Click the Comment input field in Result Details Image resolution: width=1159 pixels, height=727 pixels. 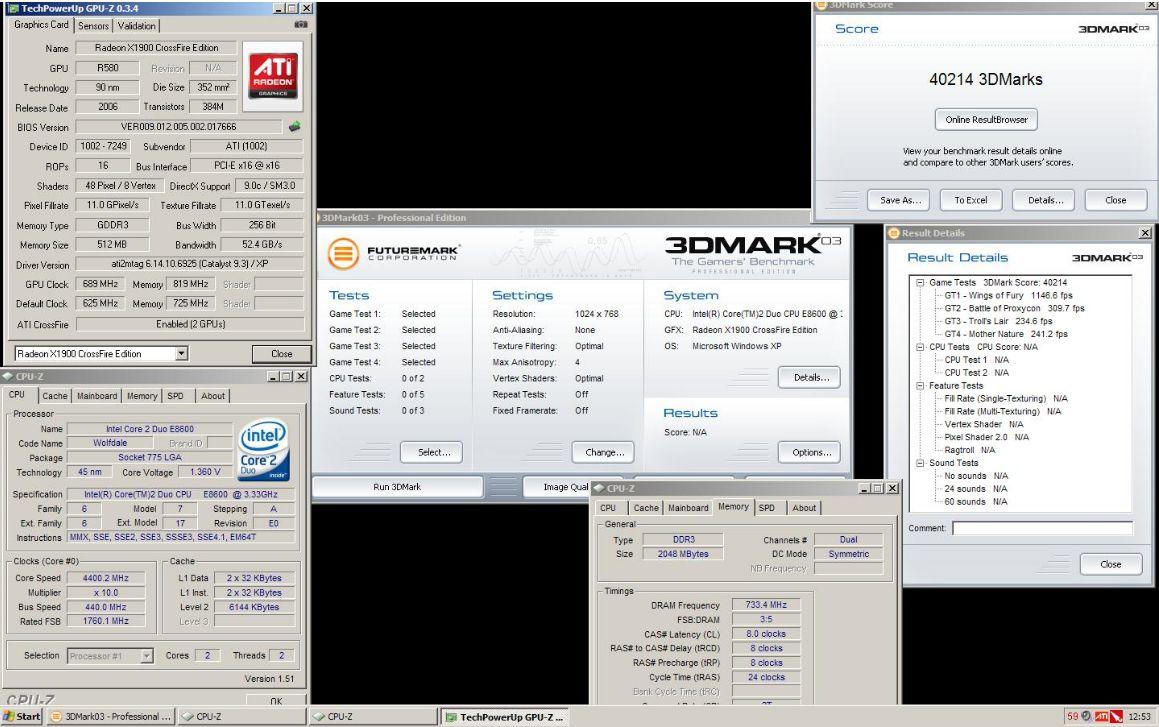[x=1042, y=528]
